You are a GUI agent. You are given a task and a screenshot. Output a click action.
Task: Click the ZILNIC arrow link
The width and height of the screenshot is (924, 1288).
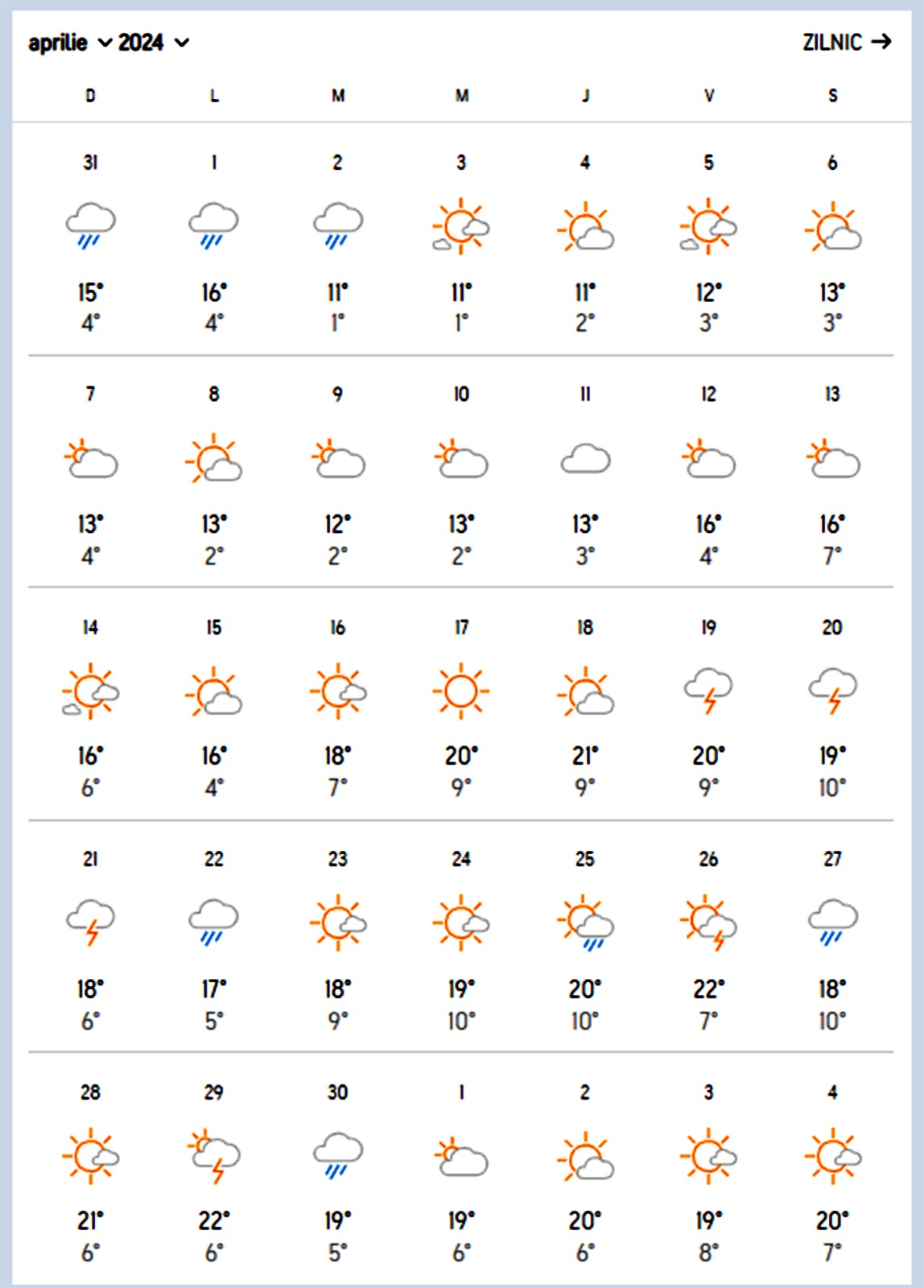click(x=846, y=42)
